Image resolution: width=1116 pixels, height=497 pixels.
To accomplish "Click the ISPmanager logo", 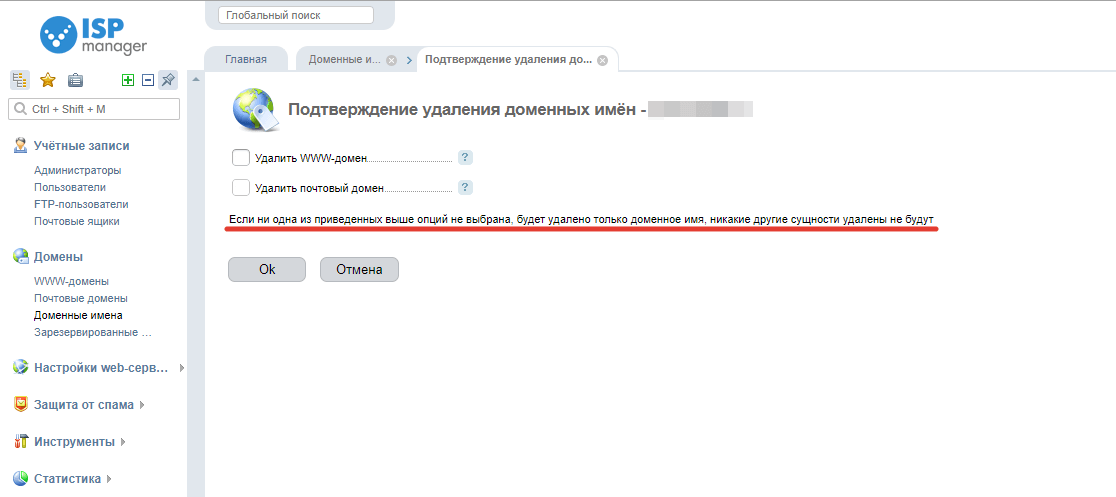I will coord(94,35).
